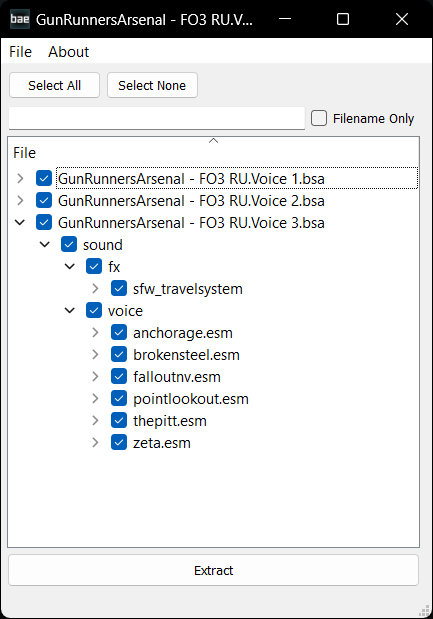Select the sound folder label
Image resolution: width=433 pixels, height=619 pixels.
[x=103, y=245]
